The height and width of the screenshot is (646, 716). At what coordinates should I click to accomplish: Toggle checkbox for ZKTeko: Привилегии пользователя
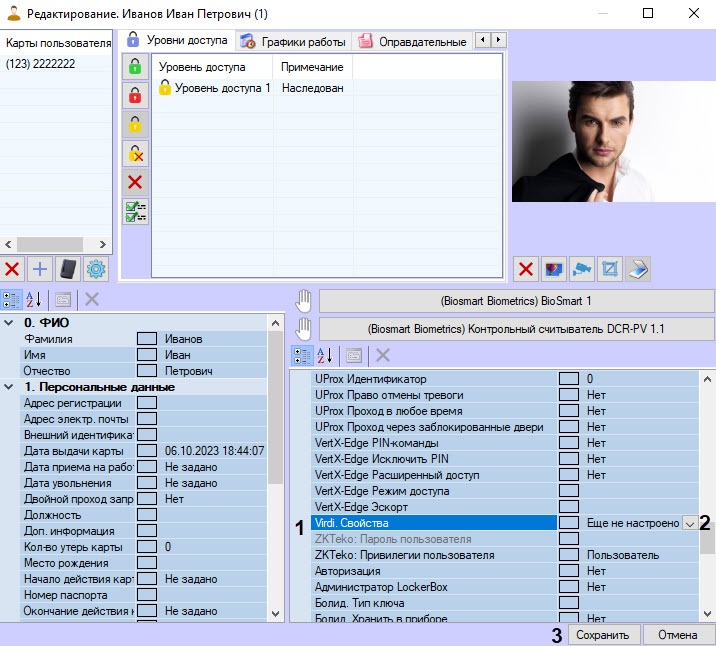(x=569, y=555)
